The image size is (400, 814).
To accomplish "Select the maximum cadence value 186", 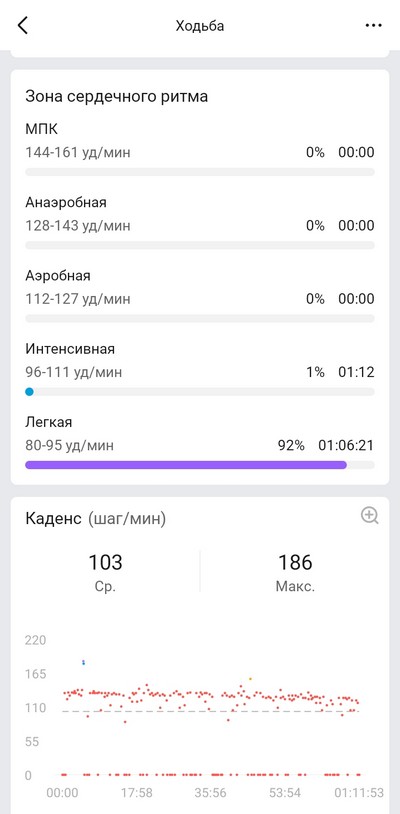I will point(295,562).
